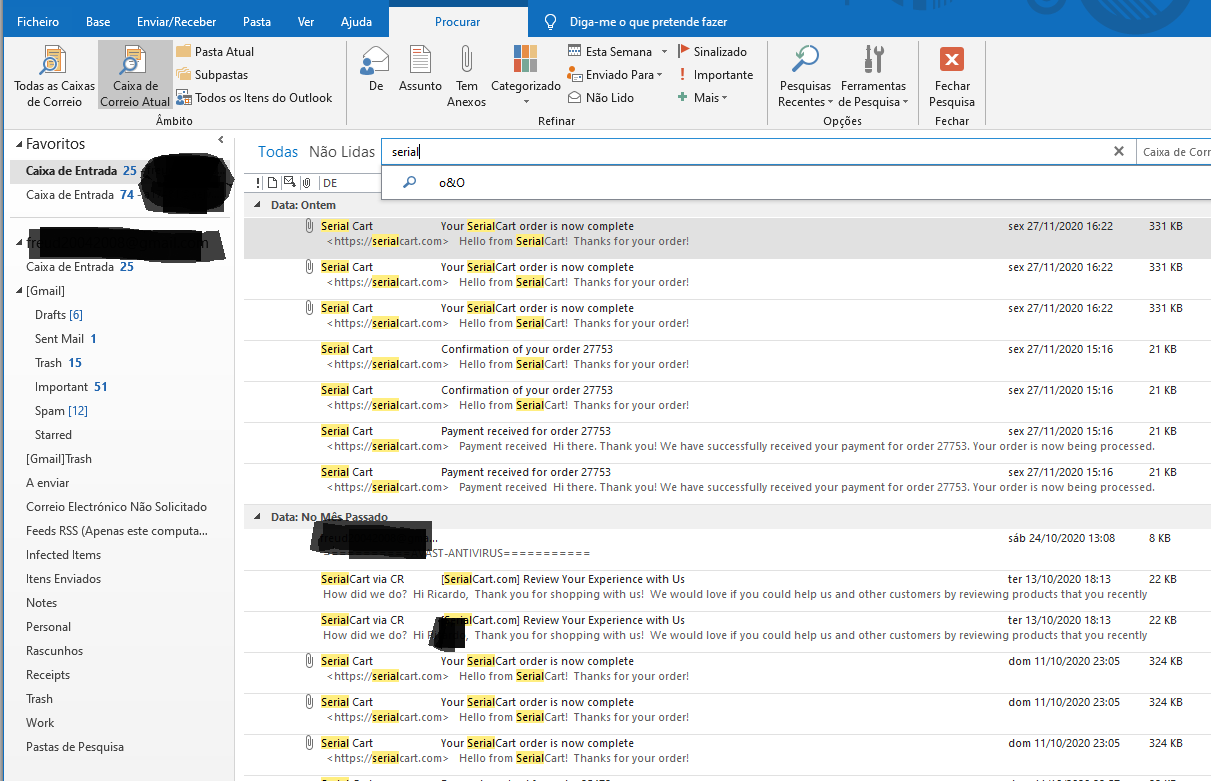Image resolution: width=1211 pixels, height=781 pixels.
Task: Filter by Sinalizado flag
Action: pos(712,51)
